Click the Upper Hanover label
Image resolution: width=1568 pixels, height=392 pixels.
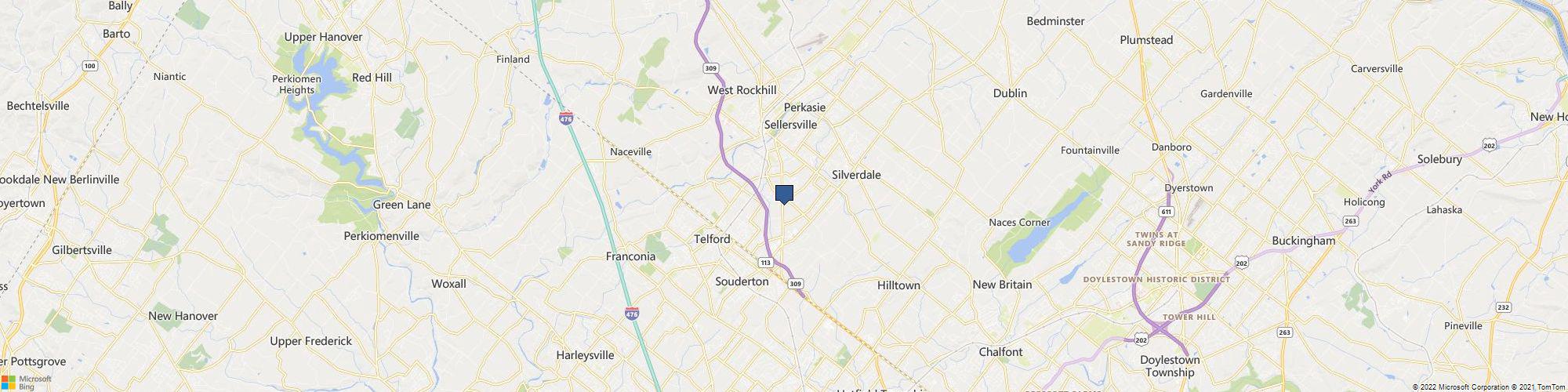tap(323, 37)
